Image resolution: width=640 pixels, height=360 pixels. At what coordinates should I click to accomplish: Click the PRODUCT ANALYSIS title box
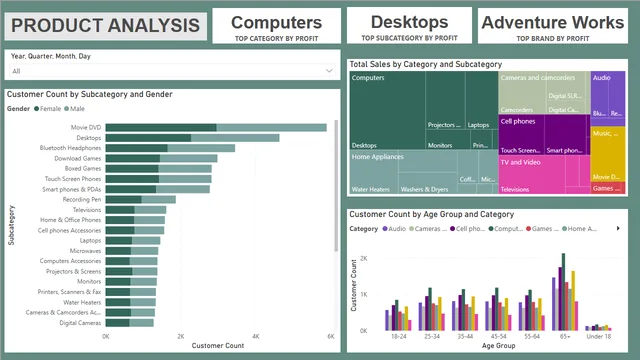(106, 26)
